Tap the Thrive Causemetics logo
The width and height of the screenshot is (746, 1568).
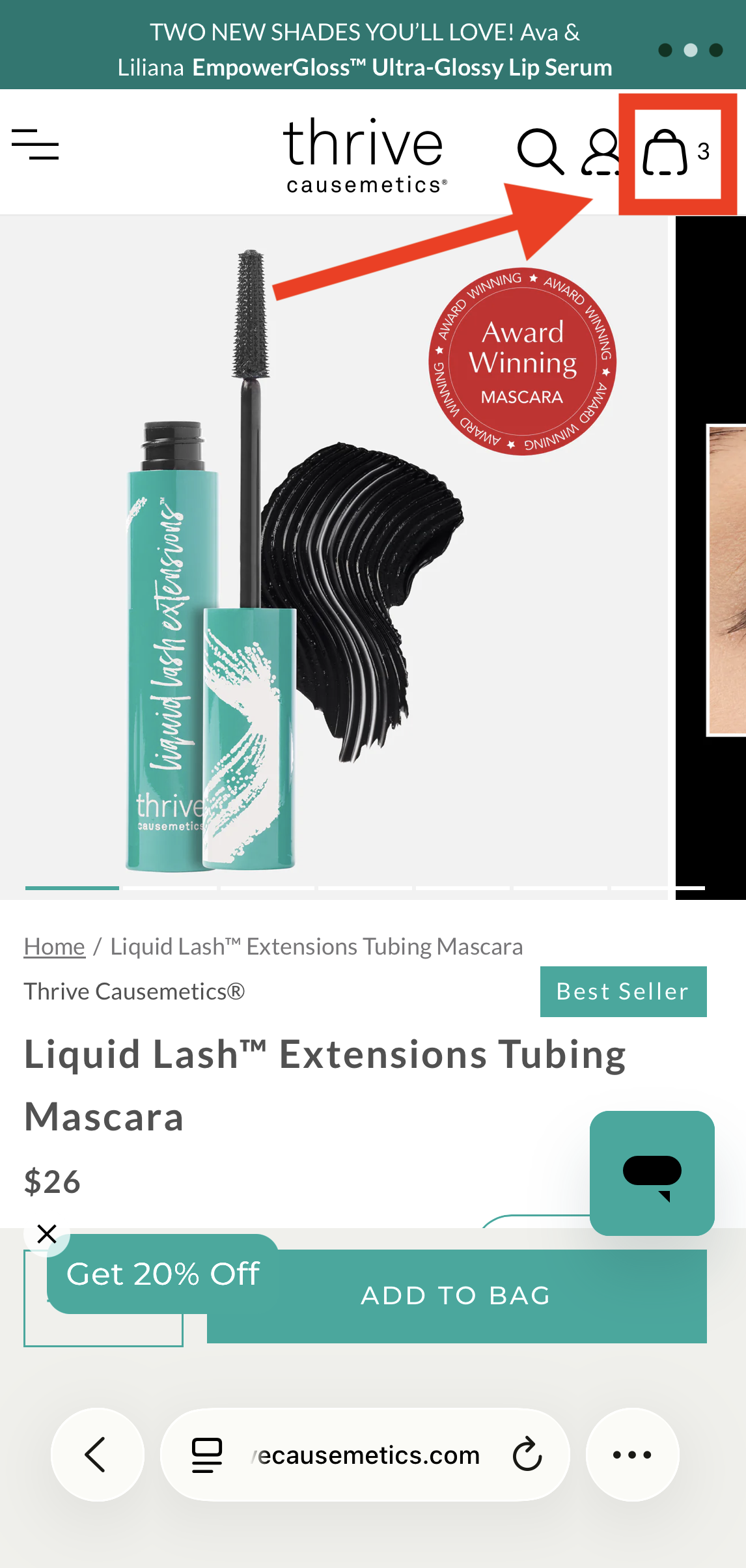click(365, 155)
